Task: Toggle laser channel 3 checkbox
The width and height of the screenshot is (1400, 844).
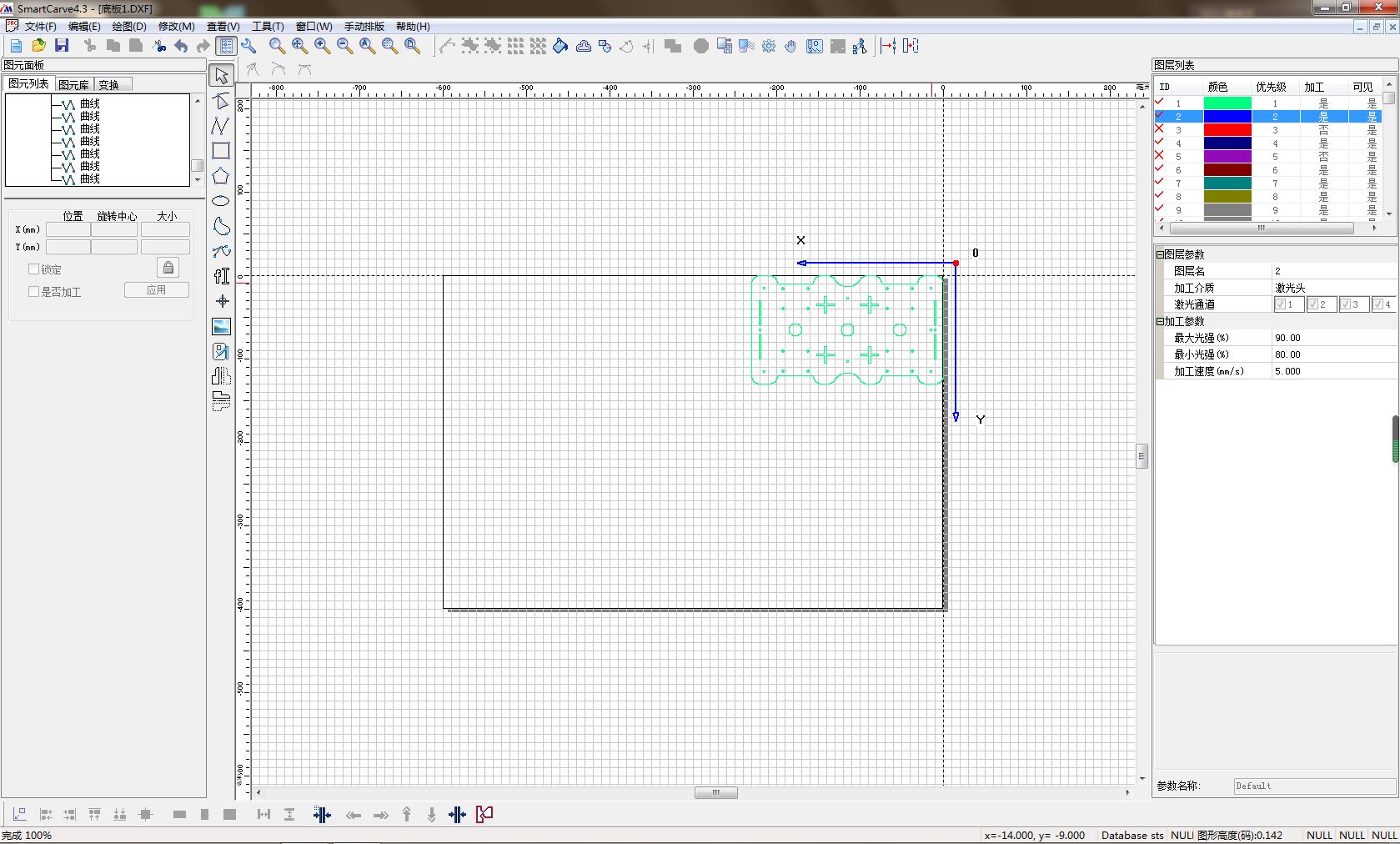Action: pyautogui.click(x=1346, y=304)
